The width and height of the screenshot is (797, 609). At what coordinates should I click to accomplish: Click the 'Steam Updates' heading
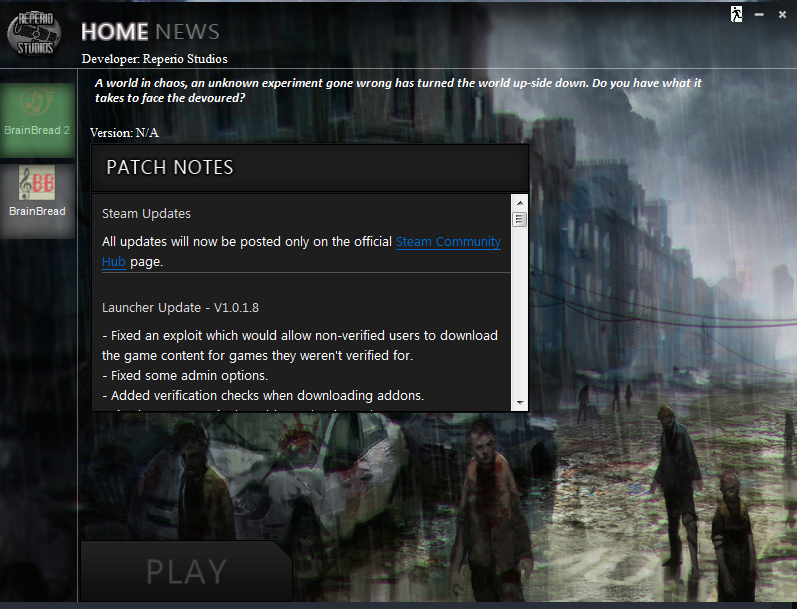pos(146,214)
